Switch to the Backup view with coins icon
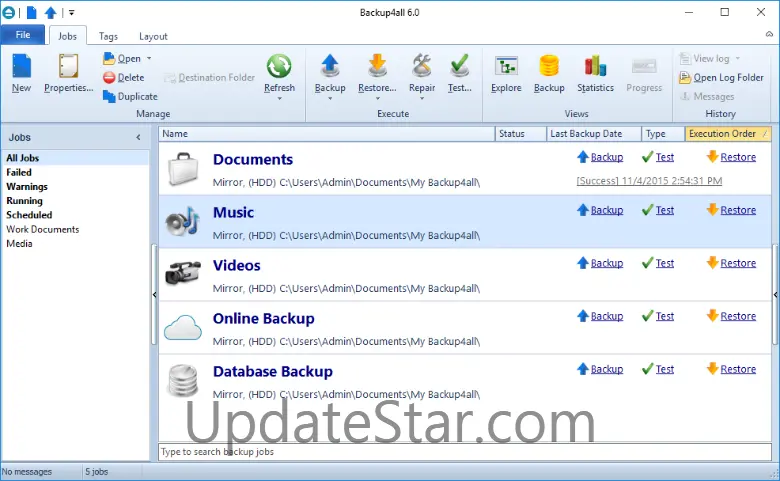Viewport: 780px width, 481px height. pyautogui.click(x=549, y=74)
